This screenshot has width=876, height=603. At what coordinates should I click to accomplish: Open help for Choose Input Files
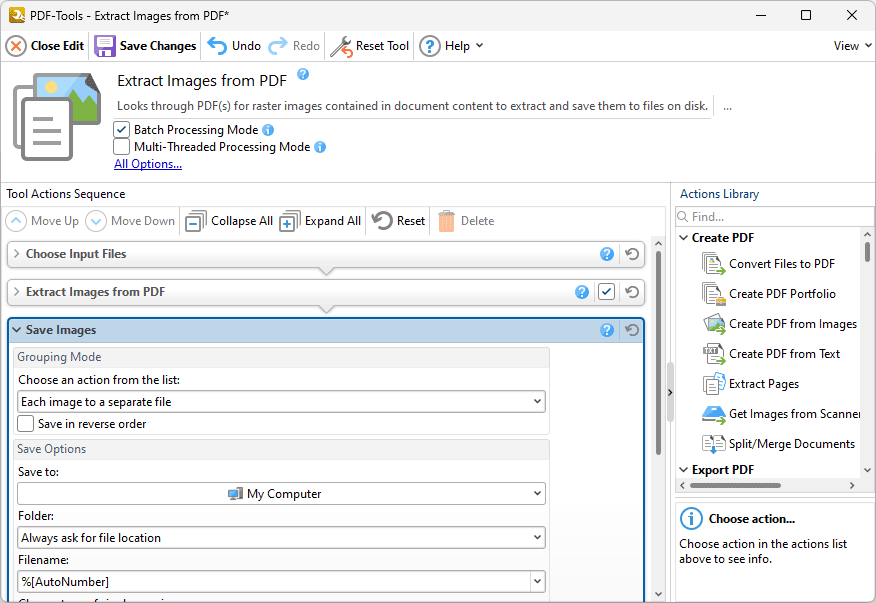(607, 254)
